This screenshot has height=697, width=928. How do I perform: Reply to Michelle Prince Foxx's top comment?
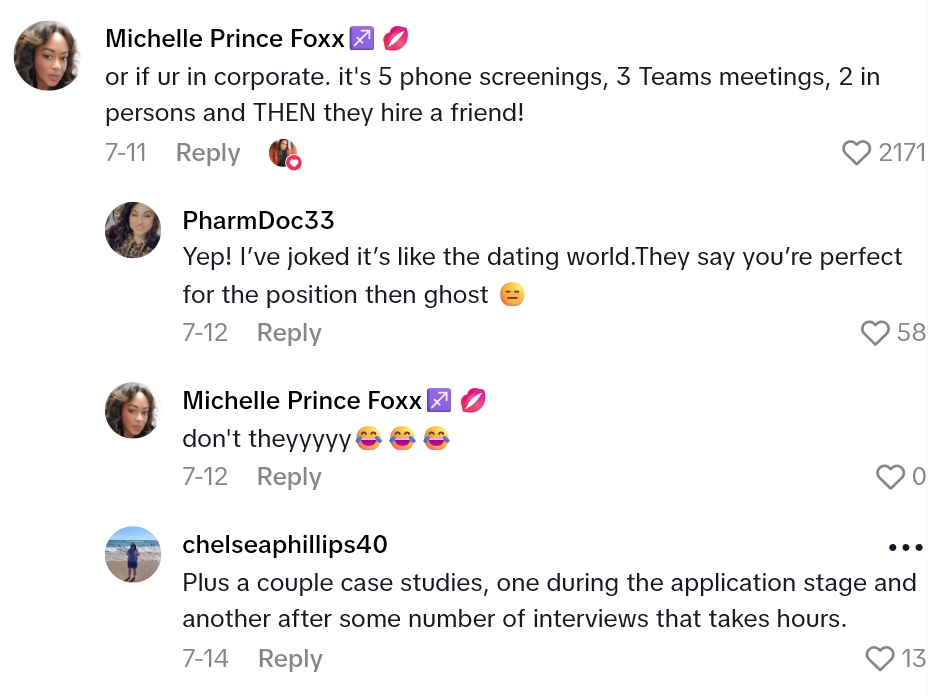pos(208,152)
